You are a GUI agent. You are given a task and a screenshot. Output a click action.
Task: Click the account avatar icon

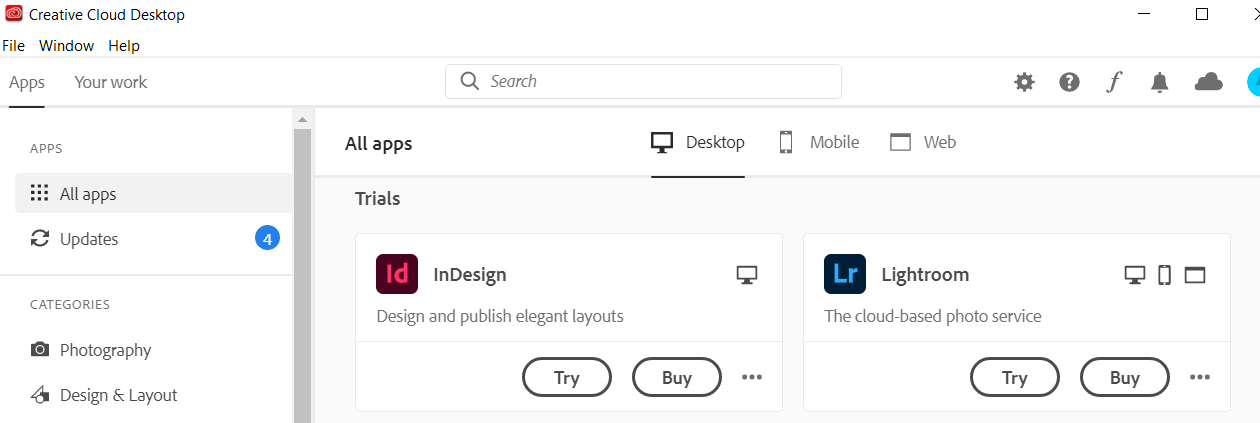pos(1253,82)
